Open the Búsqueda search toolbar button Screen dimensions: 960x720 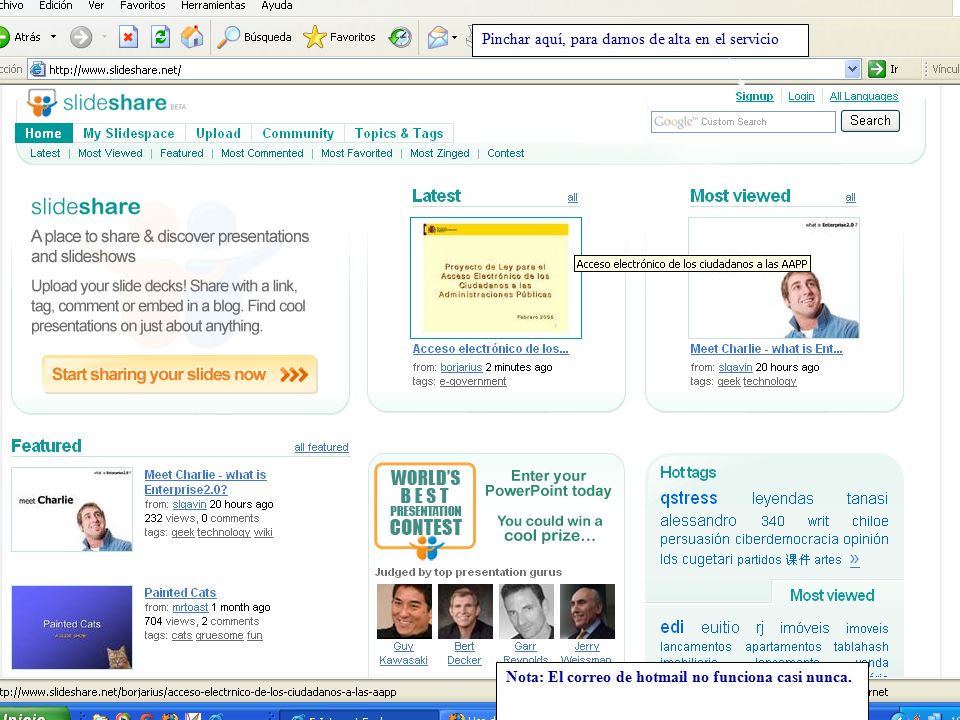[x=255, y=37]
